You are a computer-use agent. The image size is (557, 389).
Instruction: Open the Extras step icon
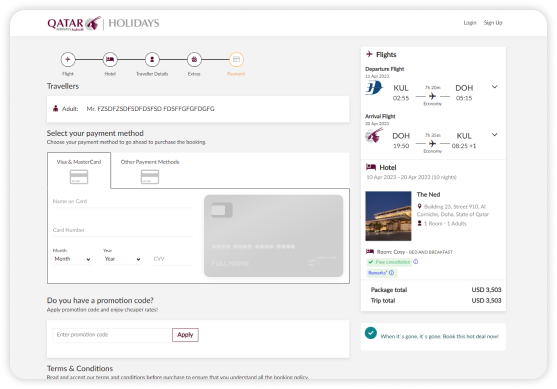click(x=194, y=59)
